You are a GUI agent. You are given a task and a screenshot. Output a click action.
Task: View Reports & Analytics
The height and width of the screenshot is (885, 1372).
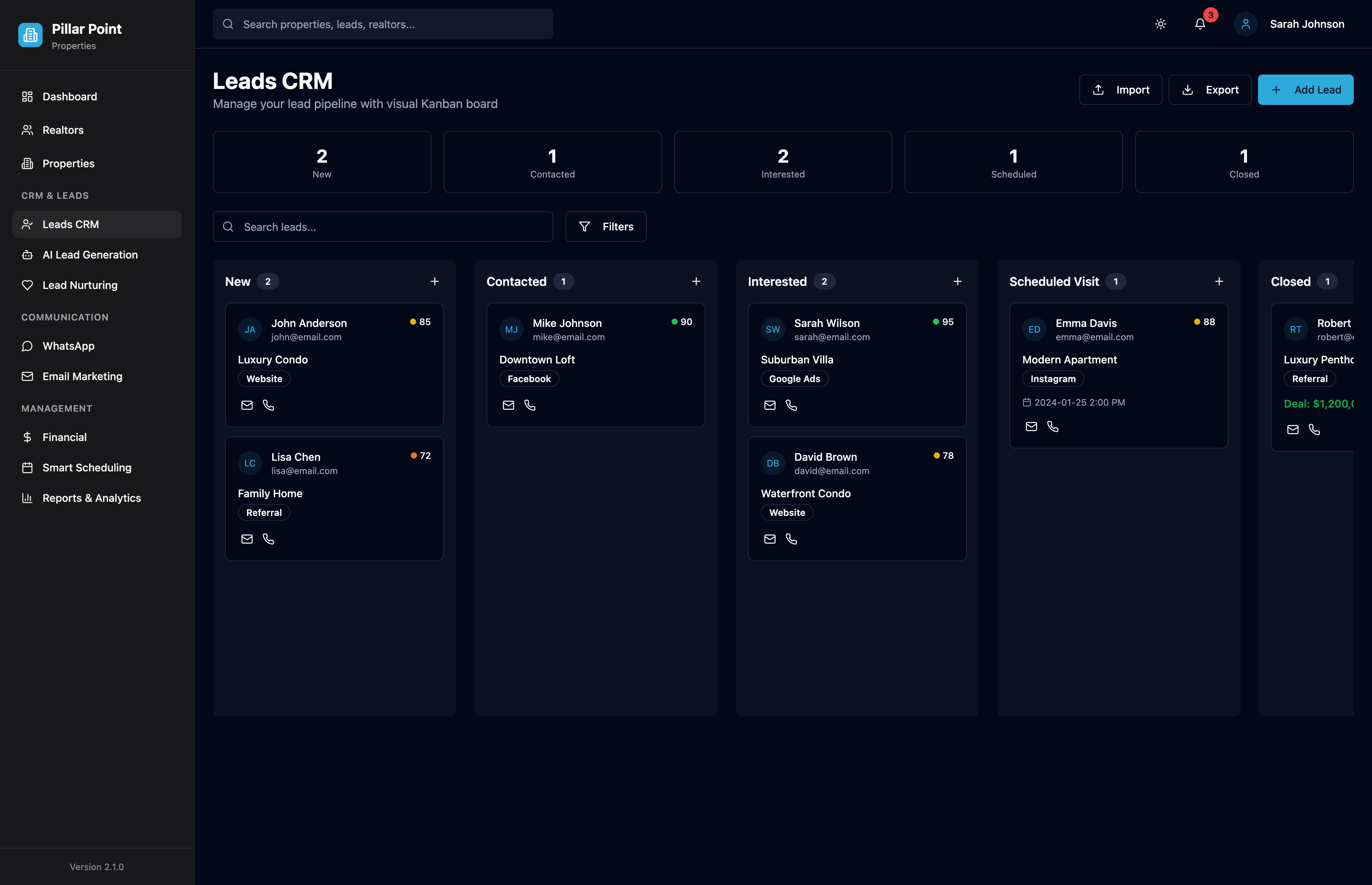click(x=97, y=498)
